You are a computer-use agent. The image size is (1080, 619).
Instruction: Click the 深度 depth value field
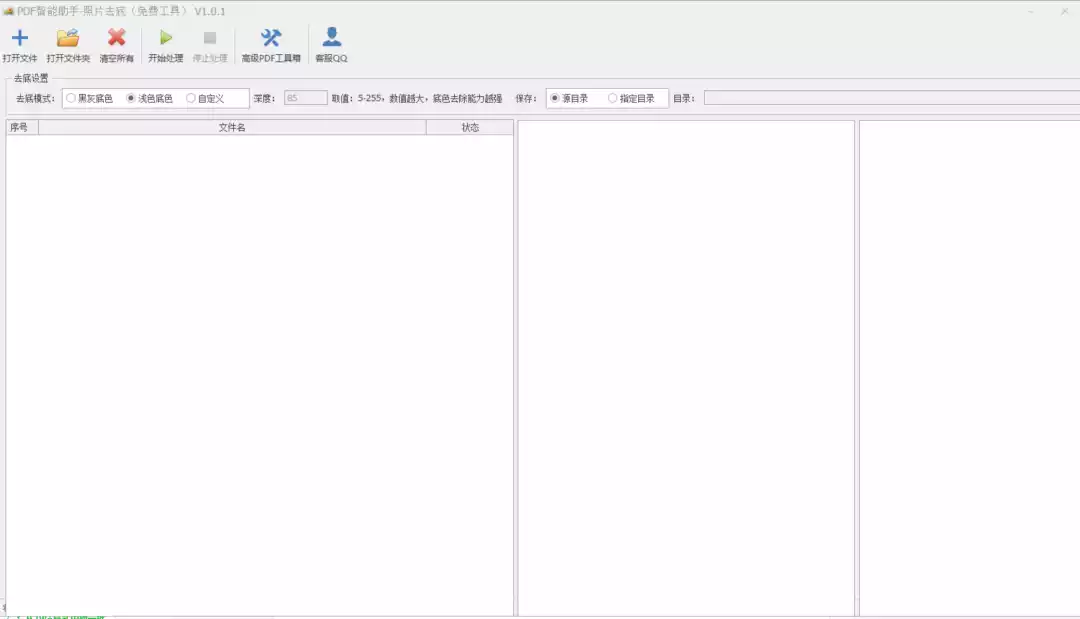[x=305, y=98]
